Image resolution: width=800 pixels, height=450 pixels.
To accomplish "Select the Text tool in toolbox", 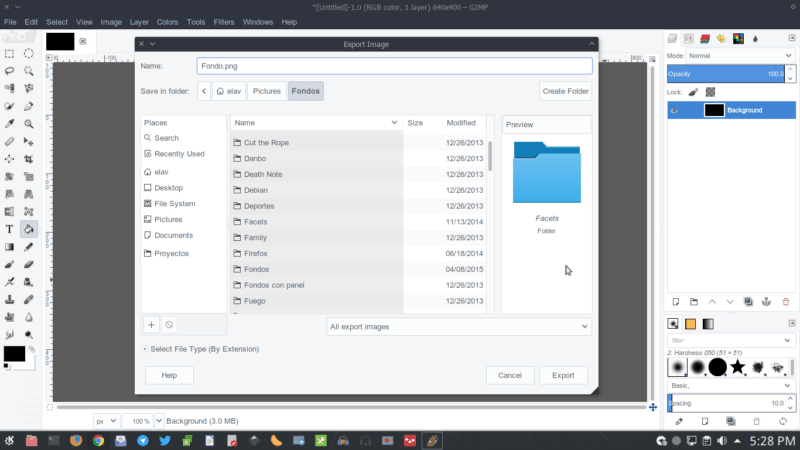I will tap(9, 229).
